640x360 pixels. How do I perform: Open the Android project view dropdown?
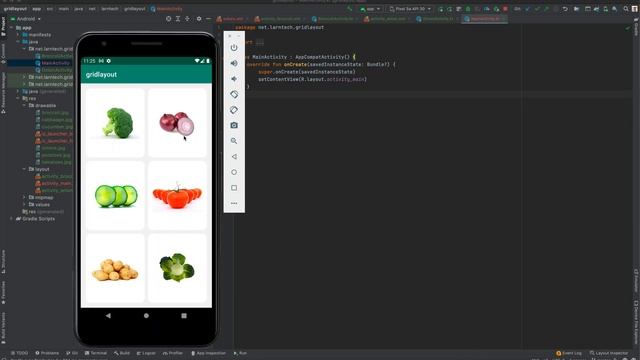(x=26, y=19)
